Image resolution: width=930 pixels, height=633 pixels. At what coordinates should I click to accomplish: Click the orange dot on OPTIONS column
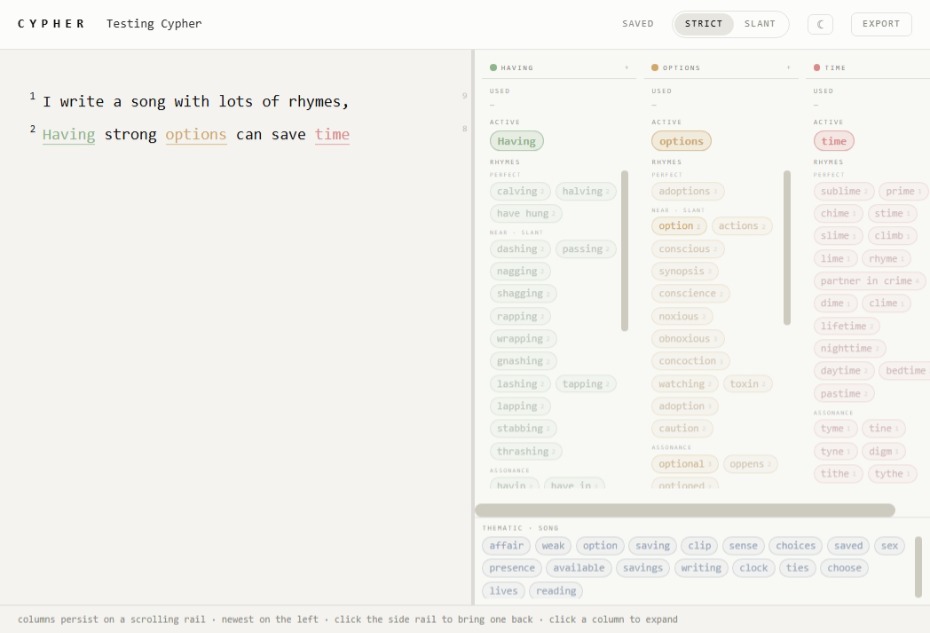point(655,68)
